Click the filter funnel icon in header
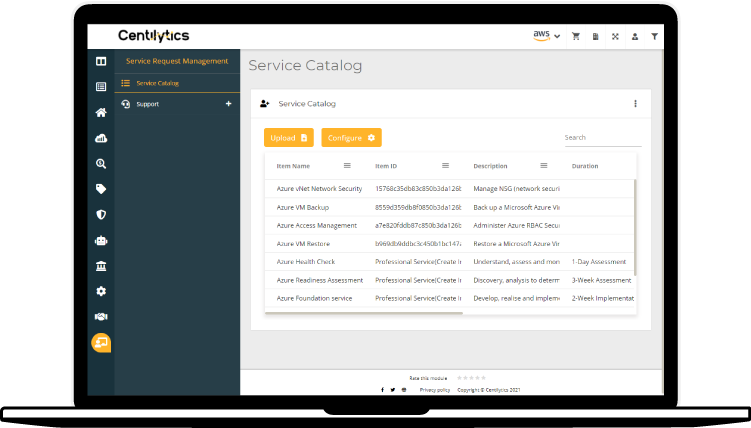This screenshot has width=751, height=428. (654, 36)
